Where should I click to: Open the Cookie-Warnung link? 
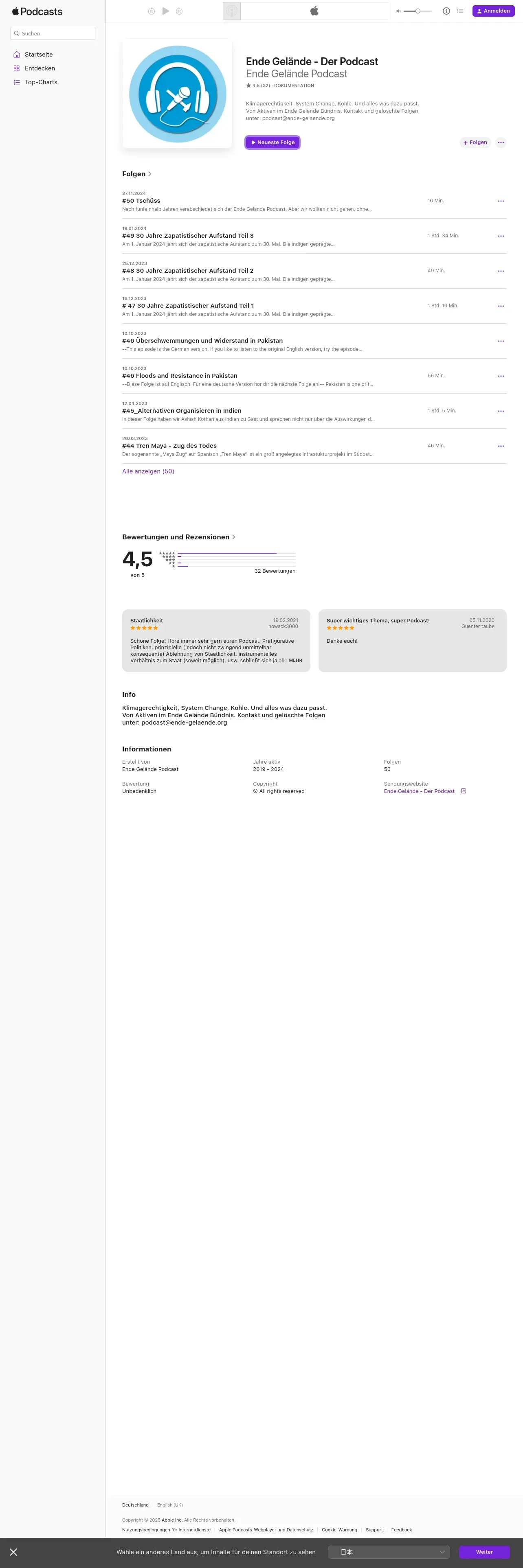click(x=339, y=1530)
